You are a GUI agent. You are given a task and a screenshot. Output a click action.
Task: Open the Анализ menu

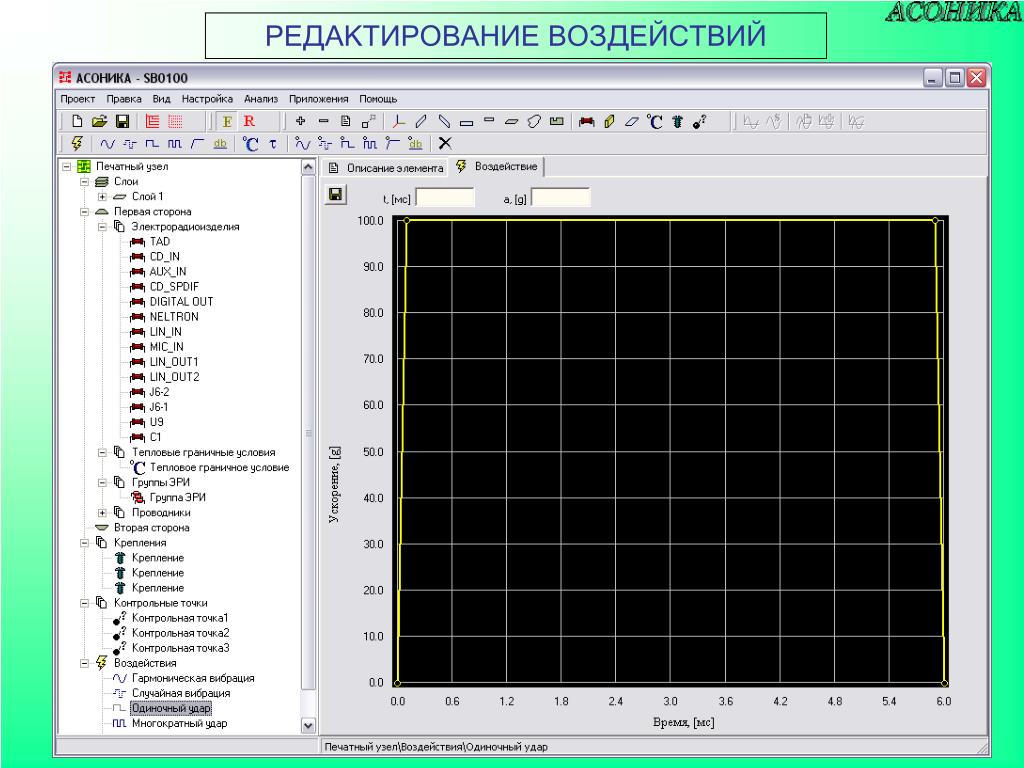coord(261,99)
